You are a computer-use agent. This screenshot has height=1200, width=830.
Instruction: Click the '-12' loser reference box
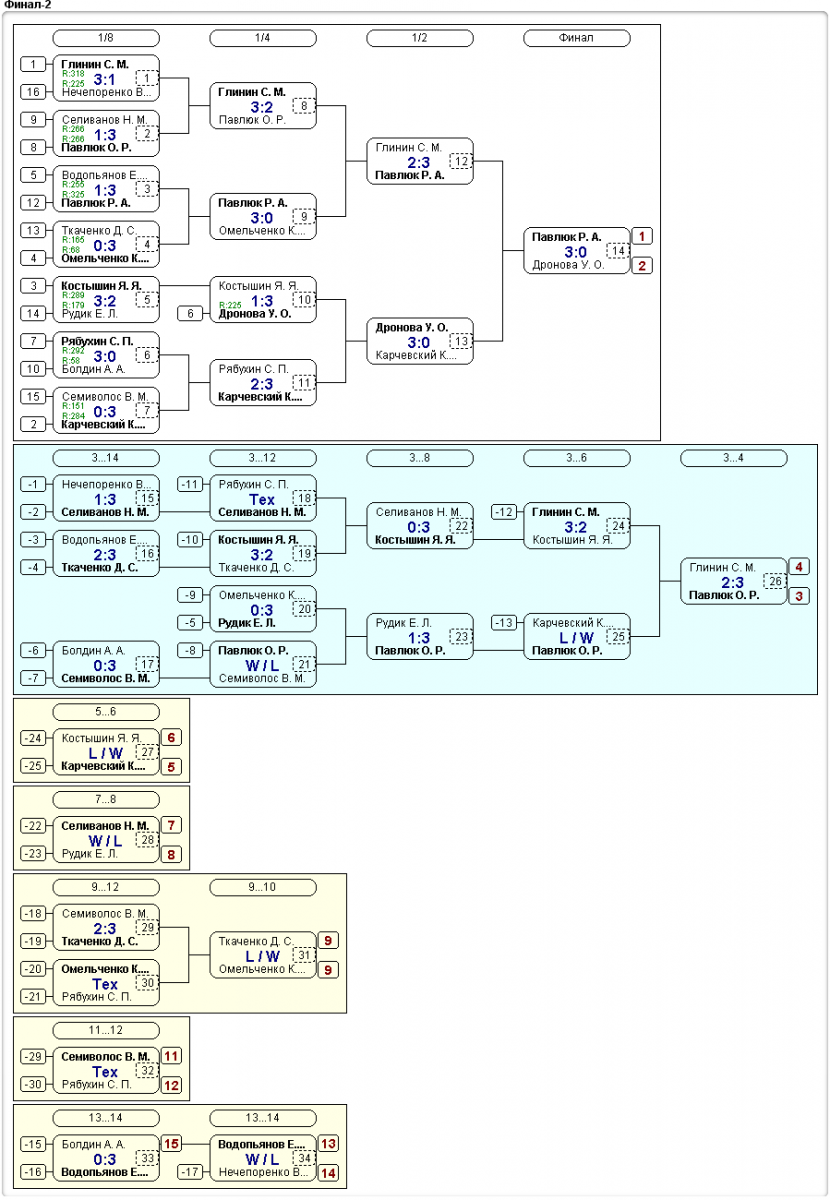click(506, 512)
